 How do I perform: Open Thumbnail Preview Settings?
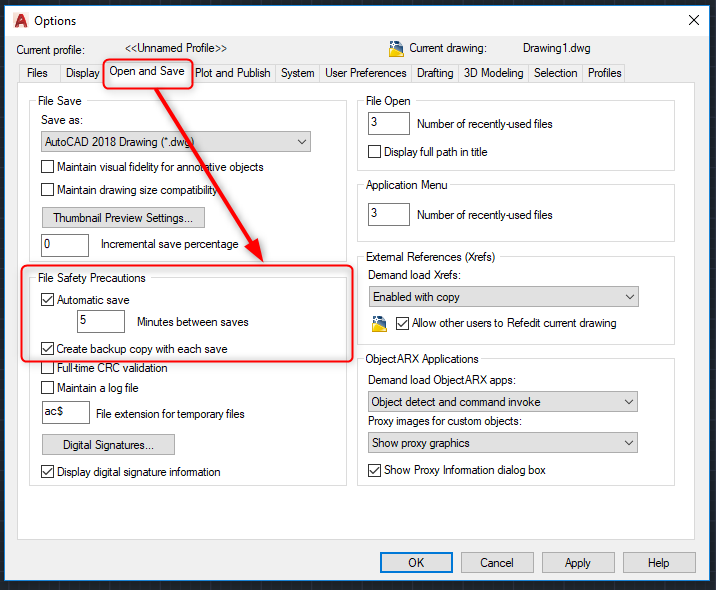[x=123, y=218]
